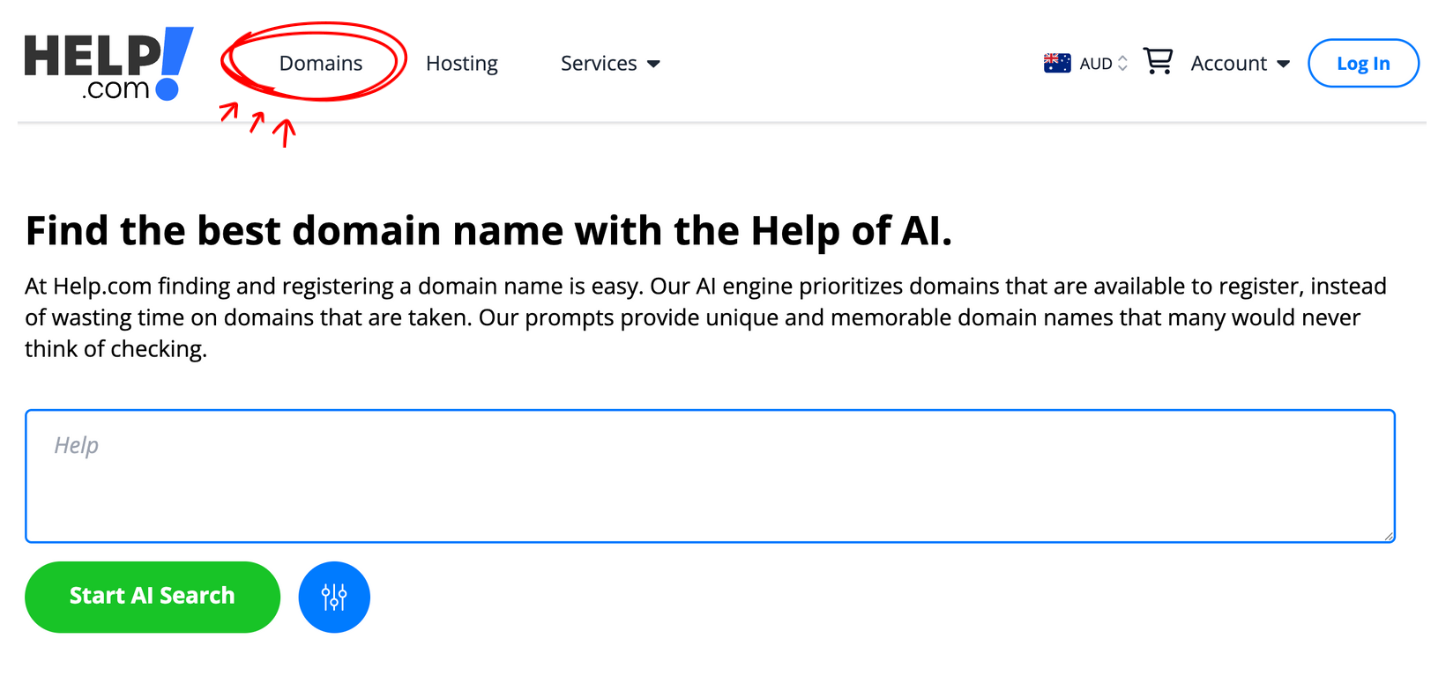
Task: Go to the Hosting page
Action: (461, 63)
